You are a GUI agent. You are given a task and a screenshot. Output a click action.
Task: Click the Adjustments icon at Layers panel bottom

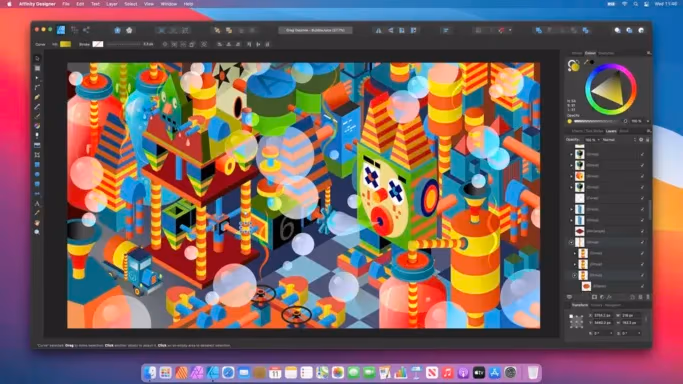(602, 297)
